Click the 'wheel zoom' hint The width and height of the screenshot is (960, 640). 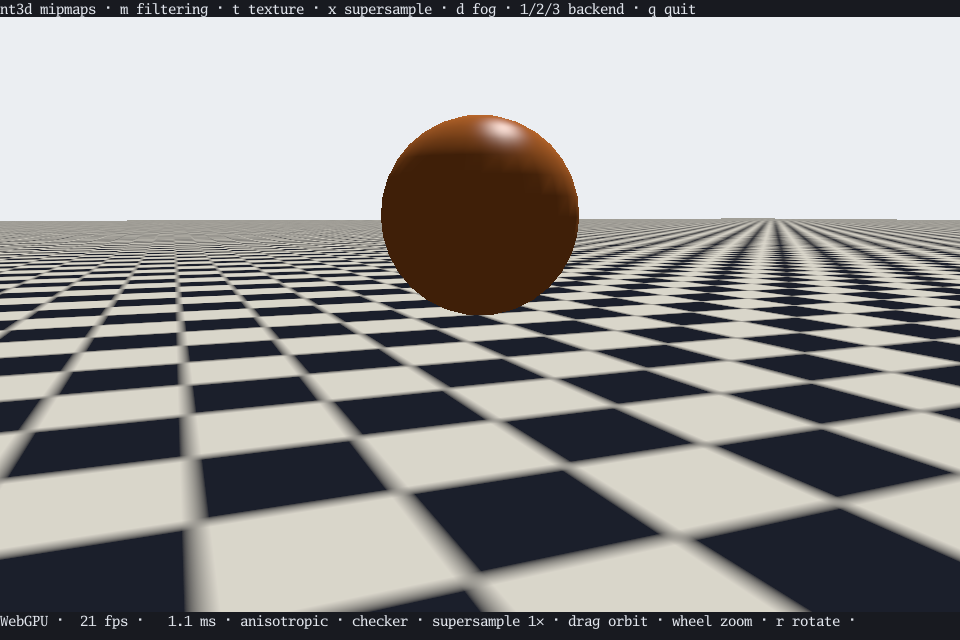(711, 621)
